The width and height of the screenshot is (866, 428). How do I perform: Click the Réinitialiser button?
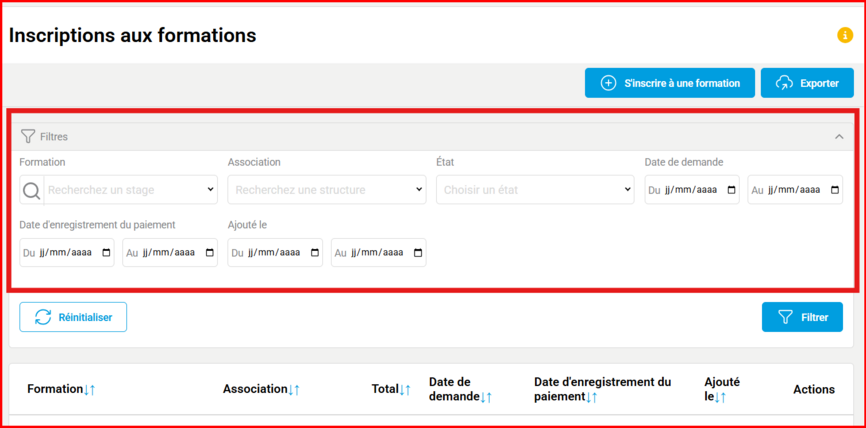pyautogui.click(x=73, y=317)
